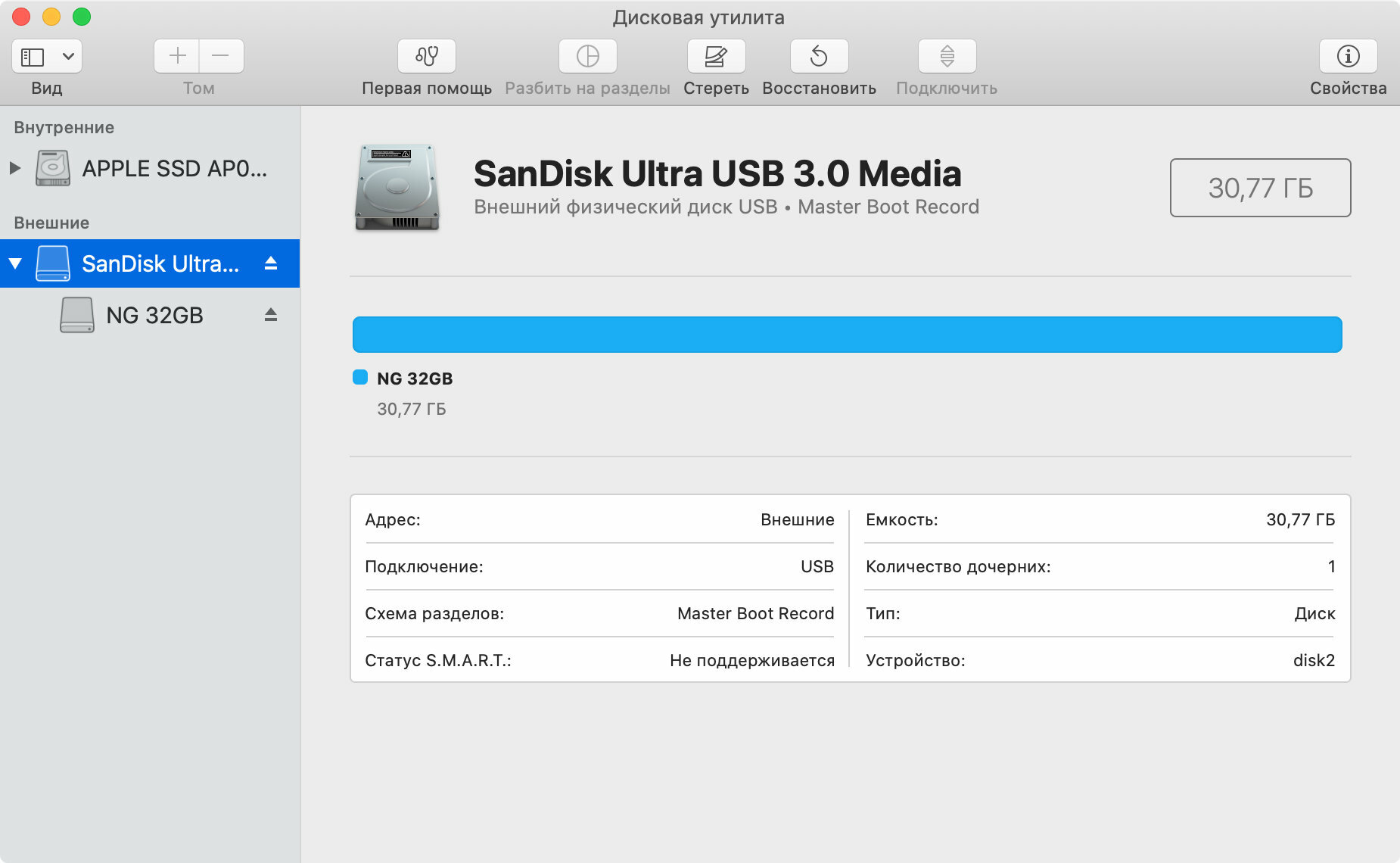The width and height of the screenshot is (1400, 863).
Task: Click the Не поддерживается S.M.A.R.T. value
Action: (752, 660)
